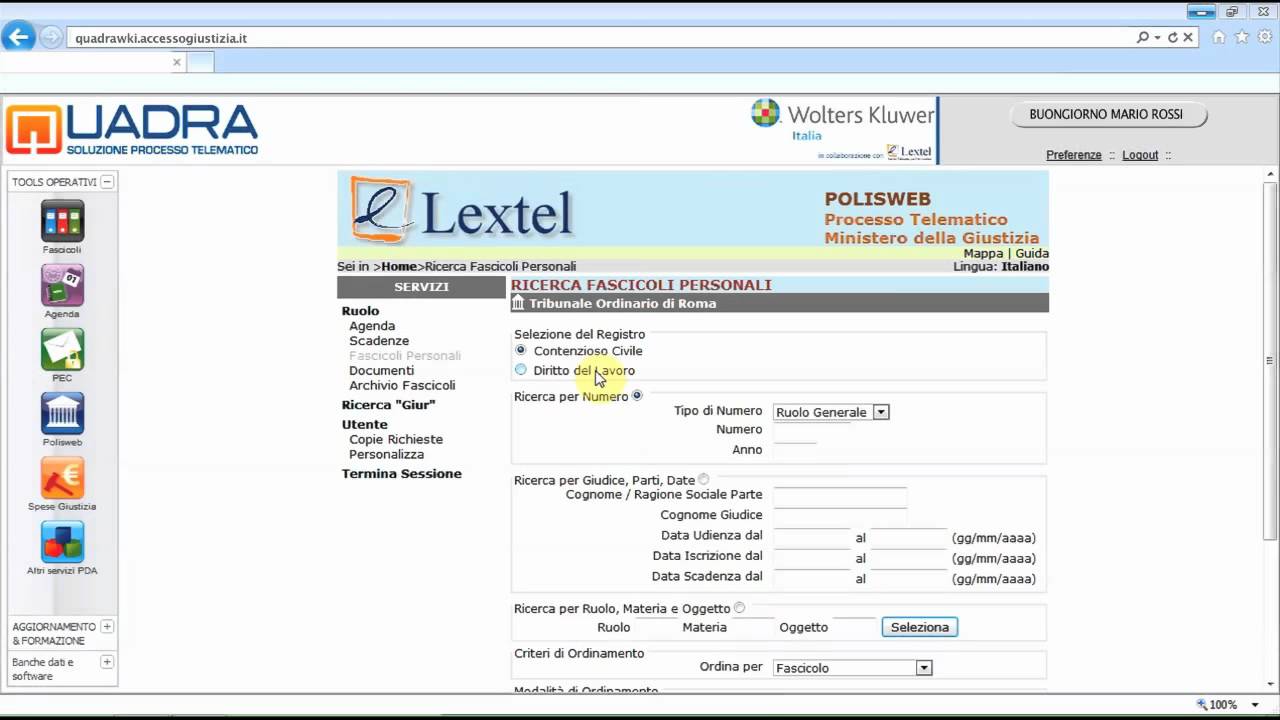Click the address bar search magnifier icon
Image resolution: width=1280 pixels, height=720 pixels.
[1143, 37]
